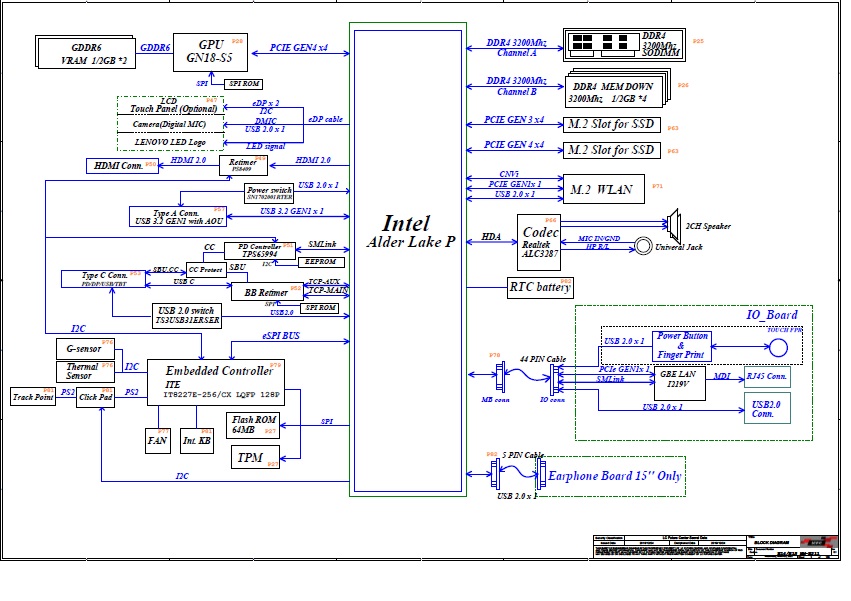Click the Universal Jack circle symbol

643,246
